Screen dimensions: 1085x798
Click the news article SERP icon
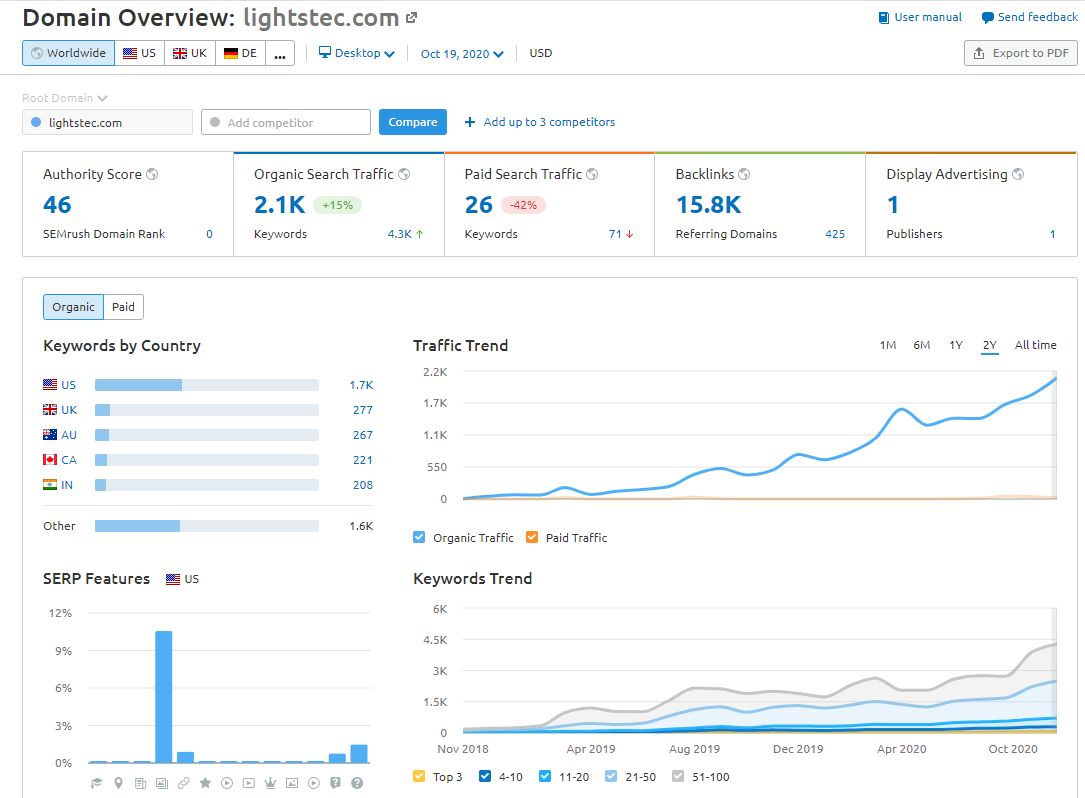pos(140,783)
